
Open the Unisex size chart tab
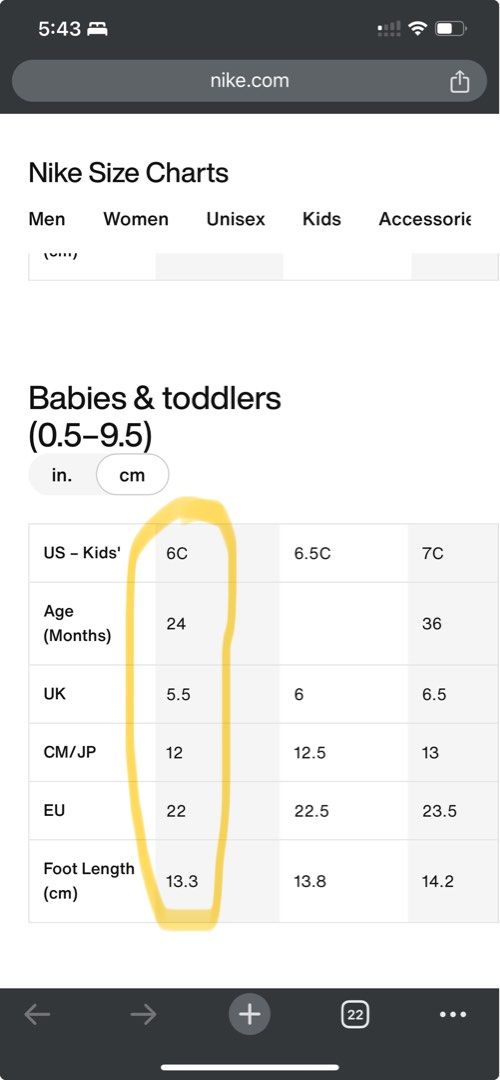pos(236,219)
